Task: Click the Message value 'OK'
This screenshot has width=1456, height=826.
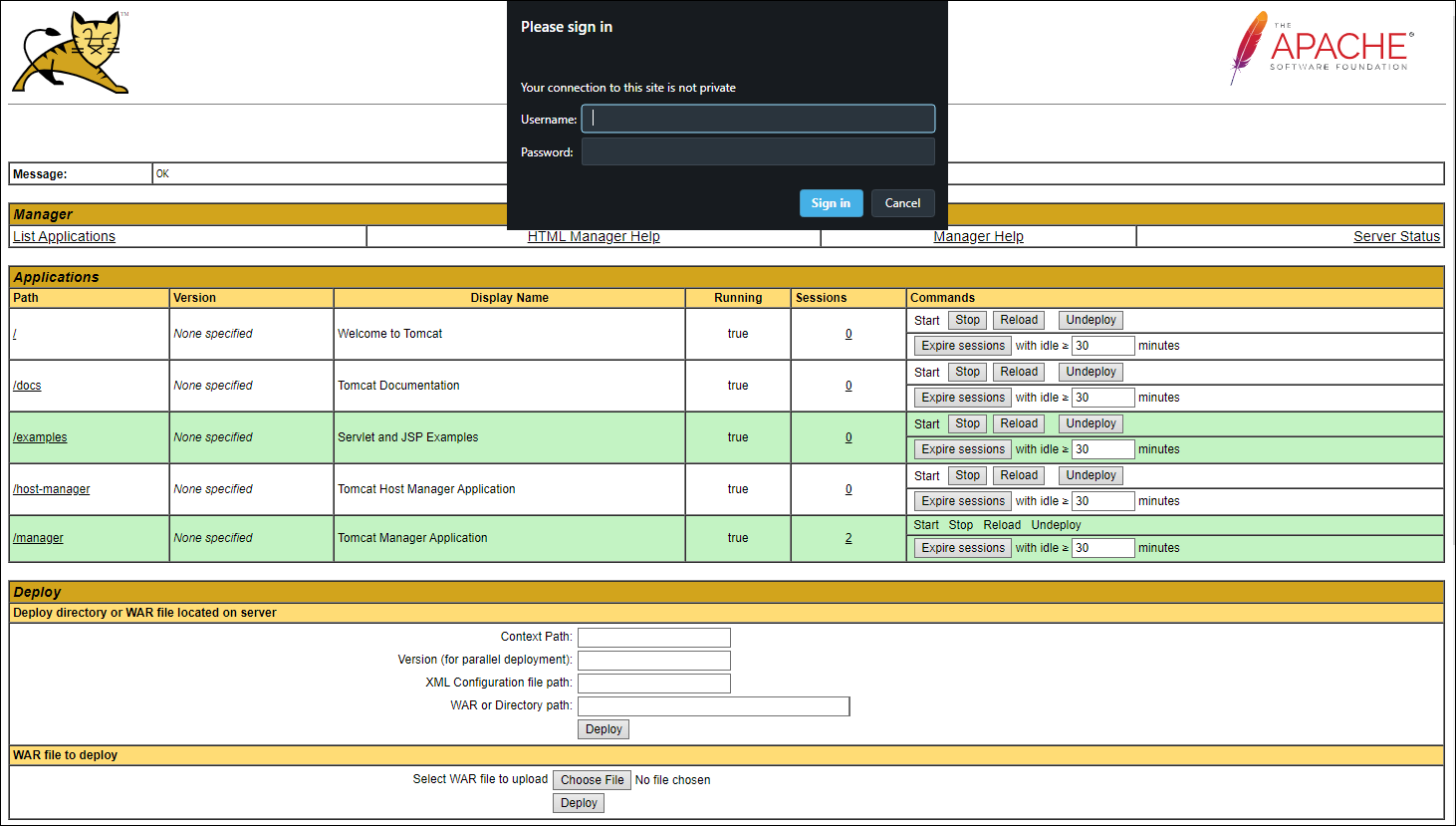Action: coord(162,173)
